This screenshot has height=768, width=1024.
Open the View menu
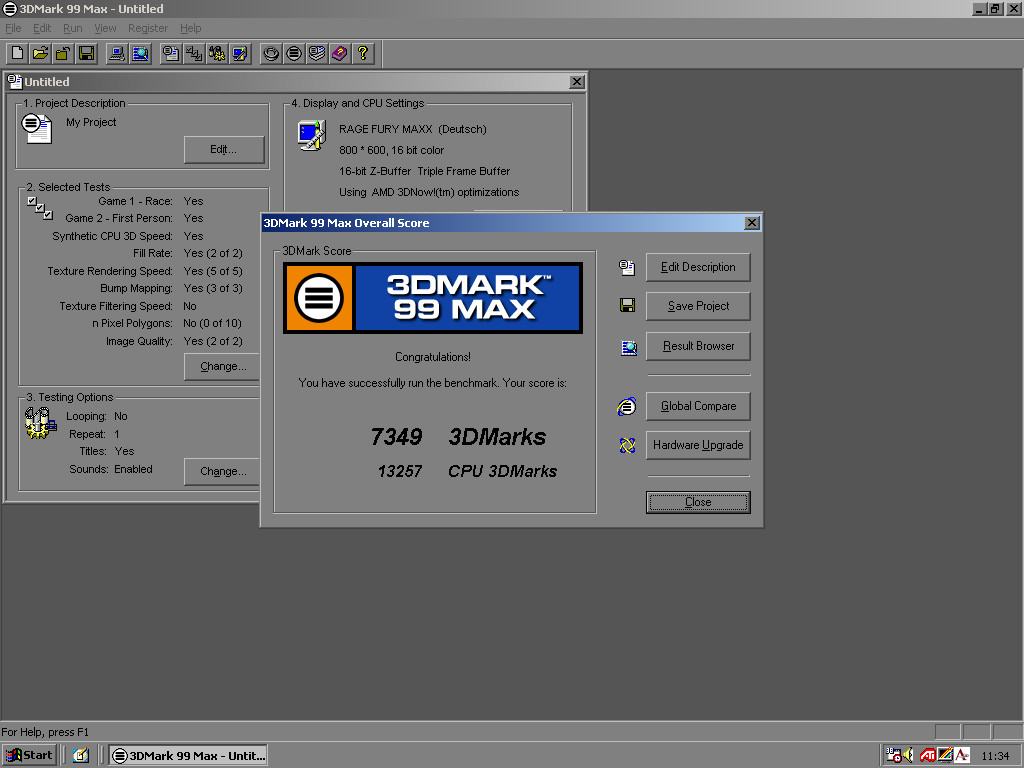pos(105,28)
